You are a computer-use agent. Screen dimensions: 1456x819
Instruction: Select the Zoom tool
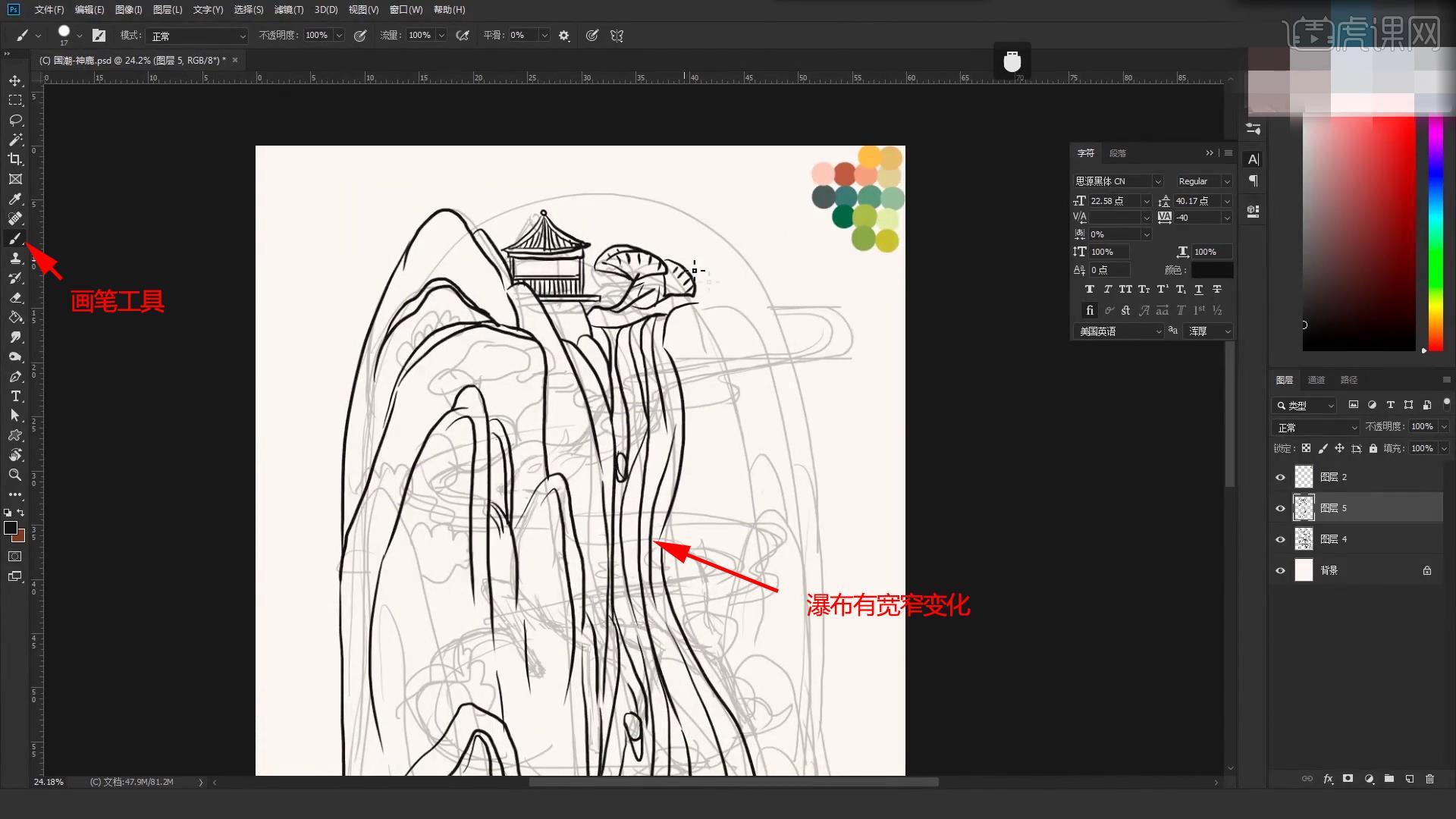click(15, 475)
